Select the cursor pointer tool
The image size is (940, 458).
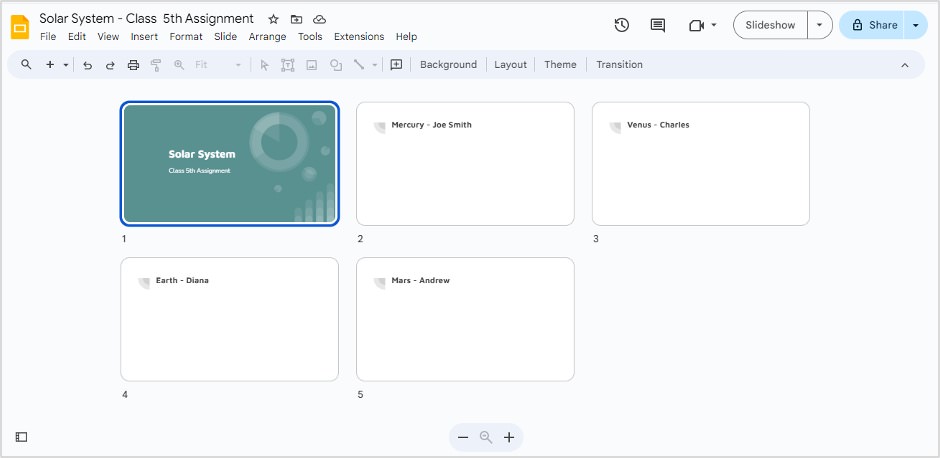point(264,65)
